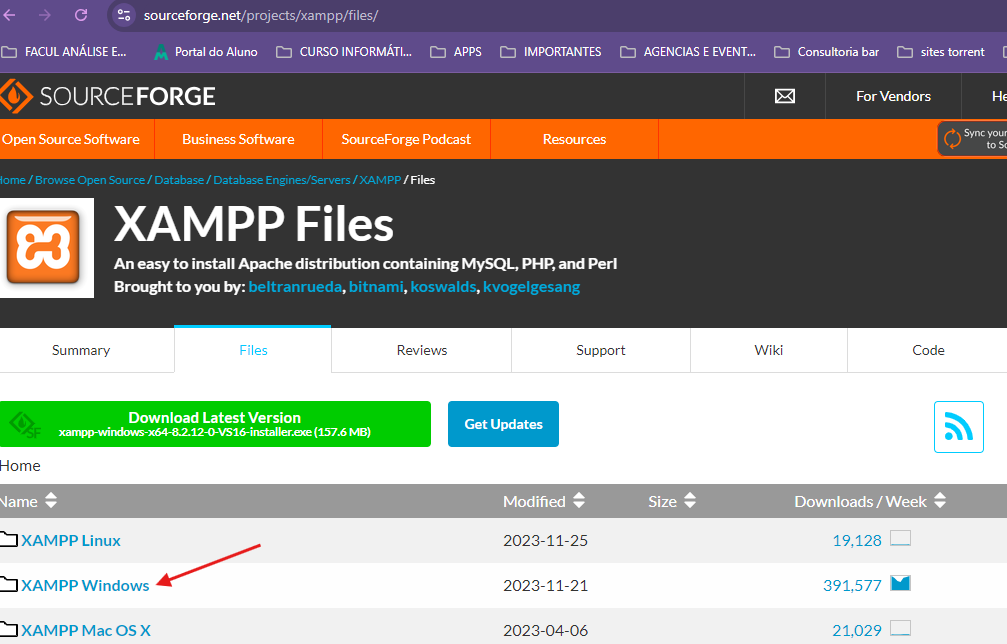
Task: Click XAMPP Linux downloads chart icon
Action: [x=900, y=539]
